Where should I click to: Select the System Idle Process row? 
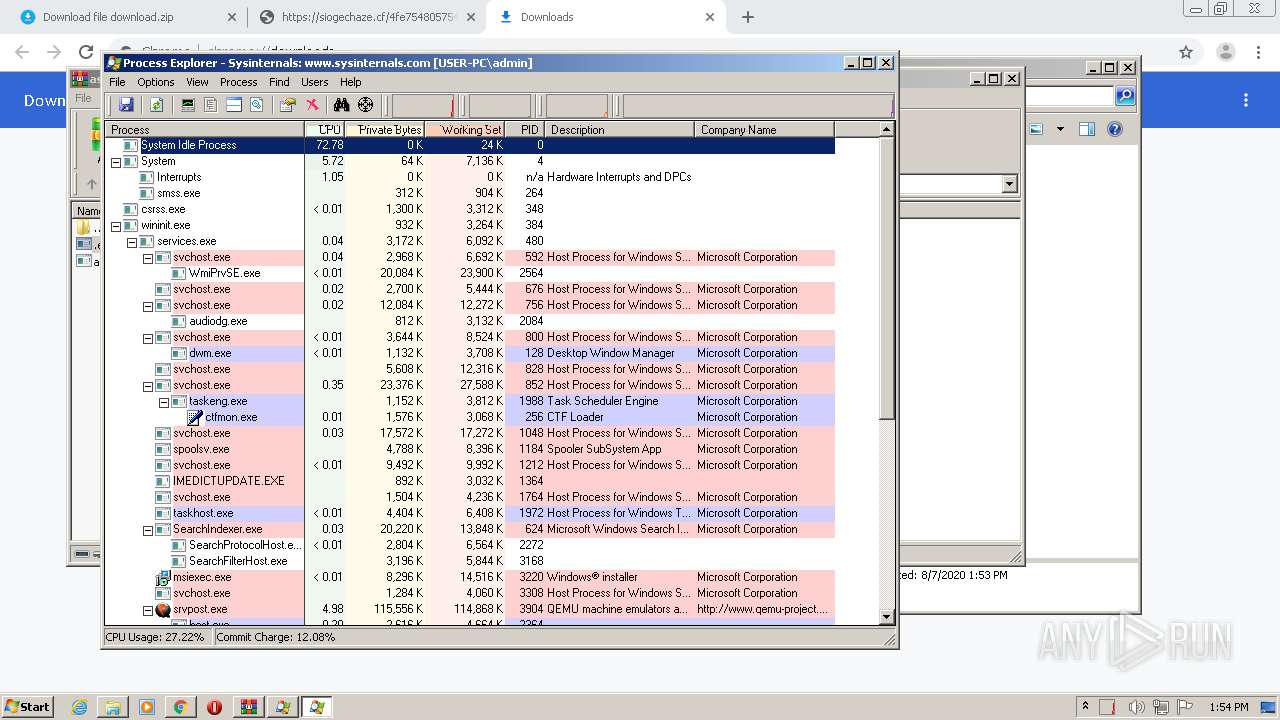470,145
